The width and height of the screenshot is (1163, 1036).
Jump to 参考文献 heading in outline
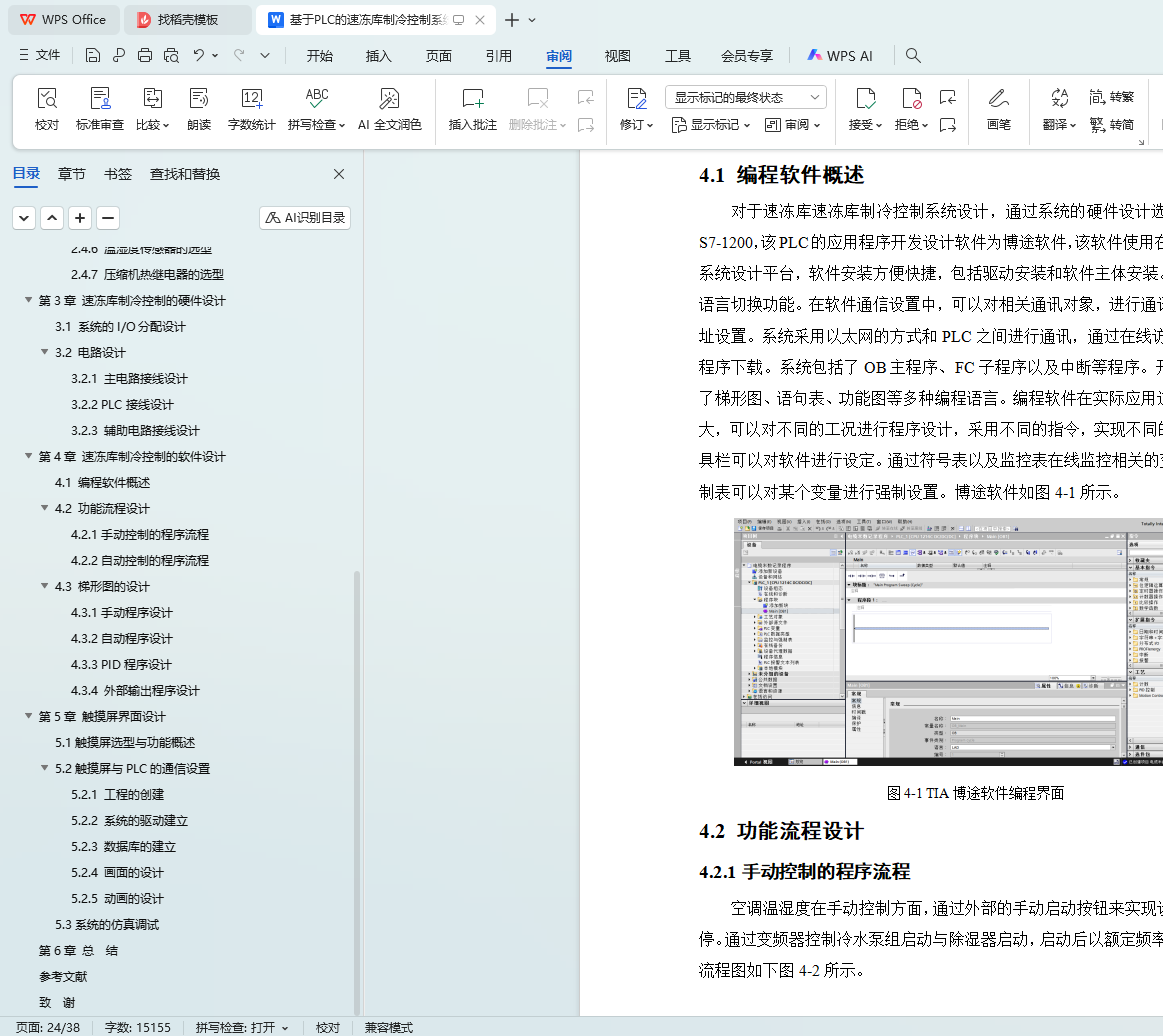(x=63, y=976)
